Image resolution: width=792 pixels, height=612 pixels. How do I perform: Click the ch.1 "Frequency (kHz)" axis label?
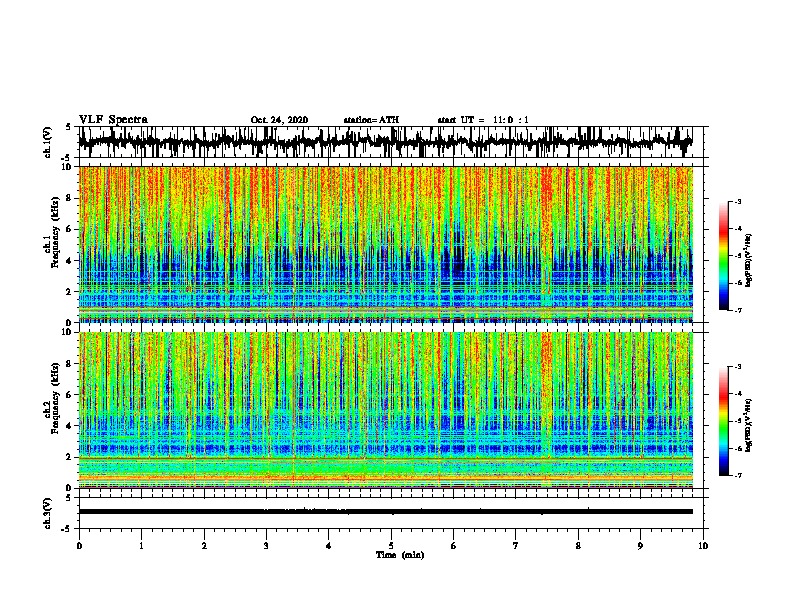point(56,232)
